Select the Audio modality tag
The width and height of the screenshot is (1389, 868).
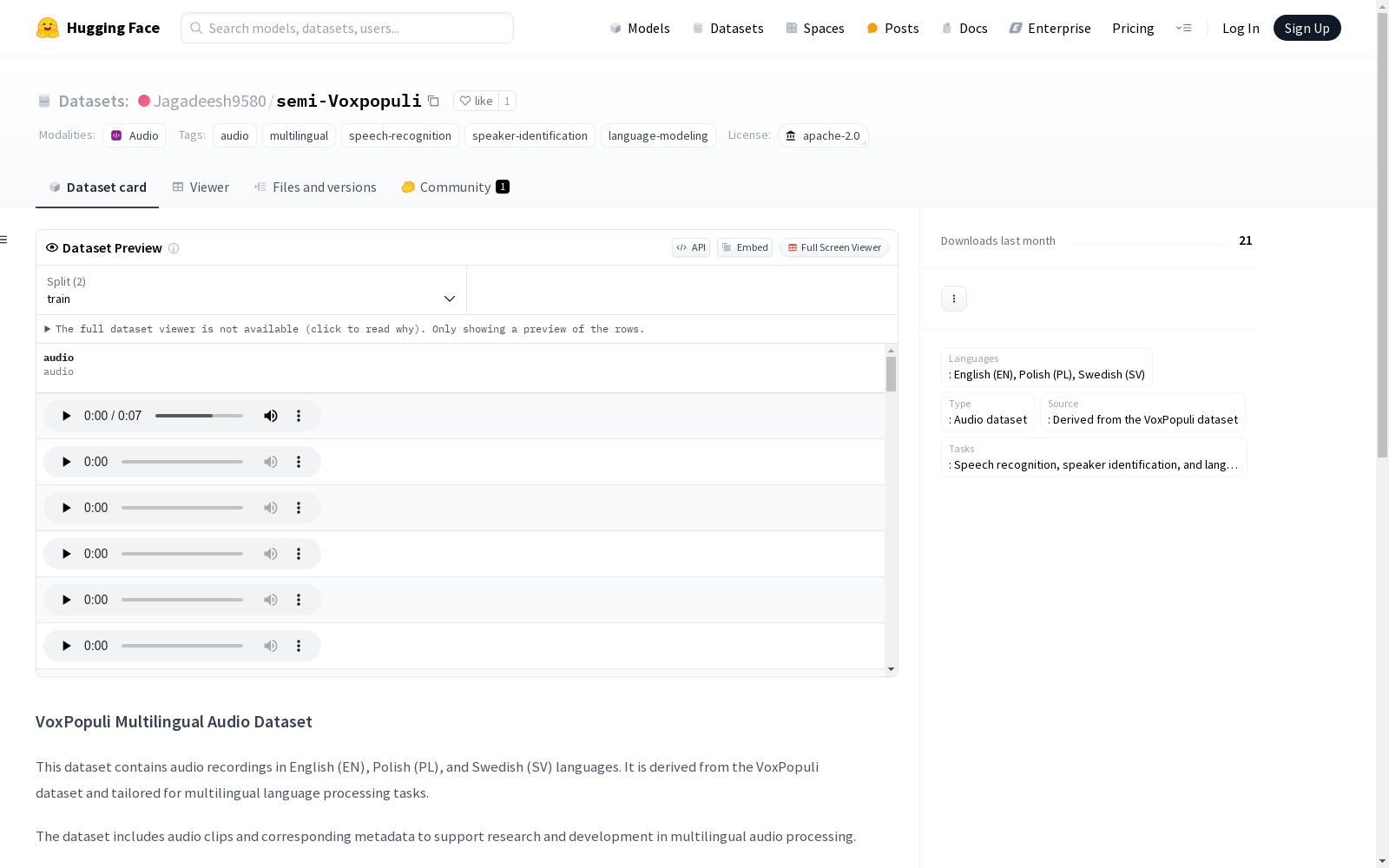[x=135, y=135]
